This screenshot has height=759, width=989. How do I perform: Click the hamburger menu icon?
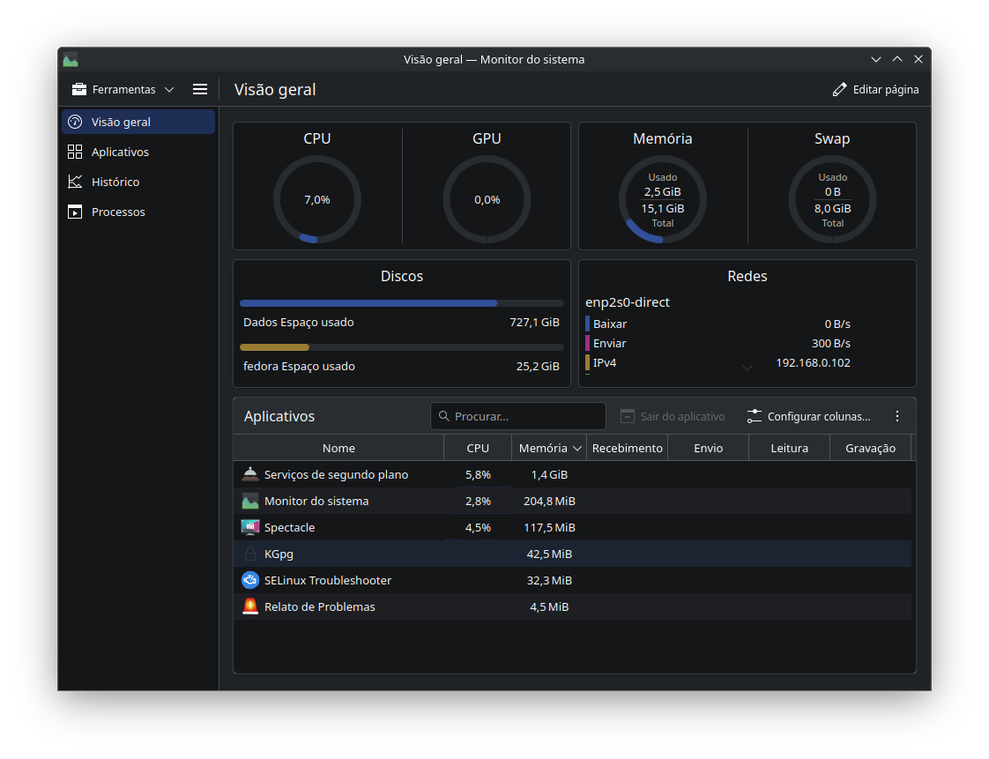(200, 90)
